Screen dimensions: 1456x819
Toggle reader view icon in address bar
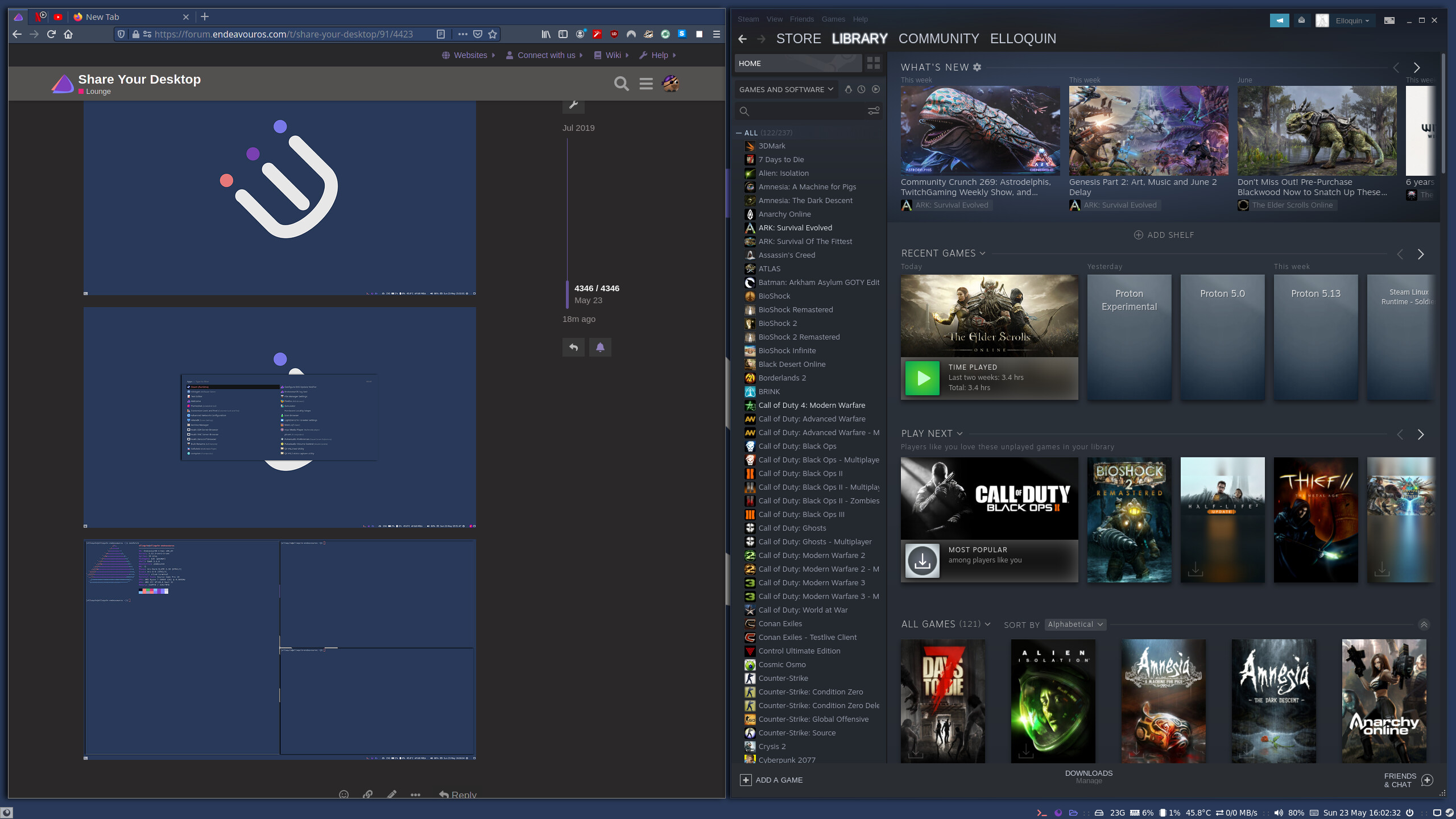click(441, 34)
